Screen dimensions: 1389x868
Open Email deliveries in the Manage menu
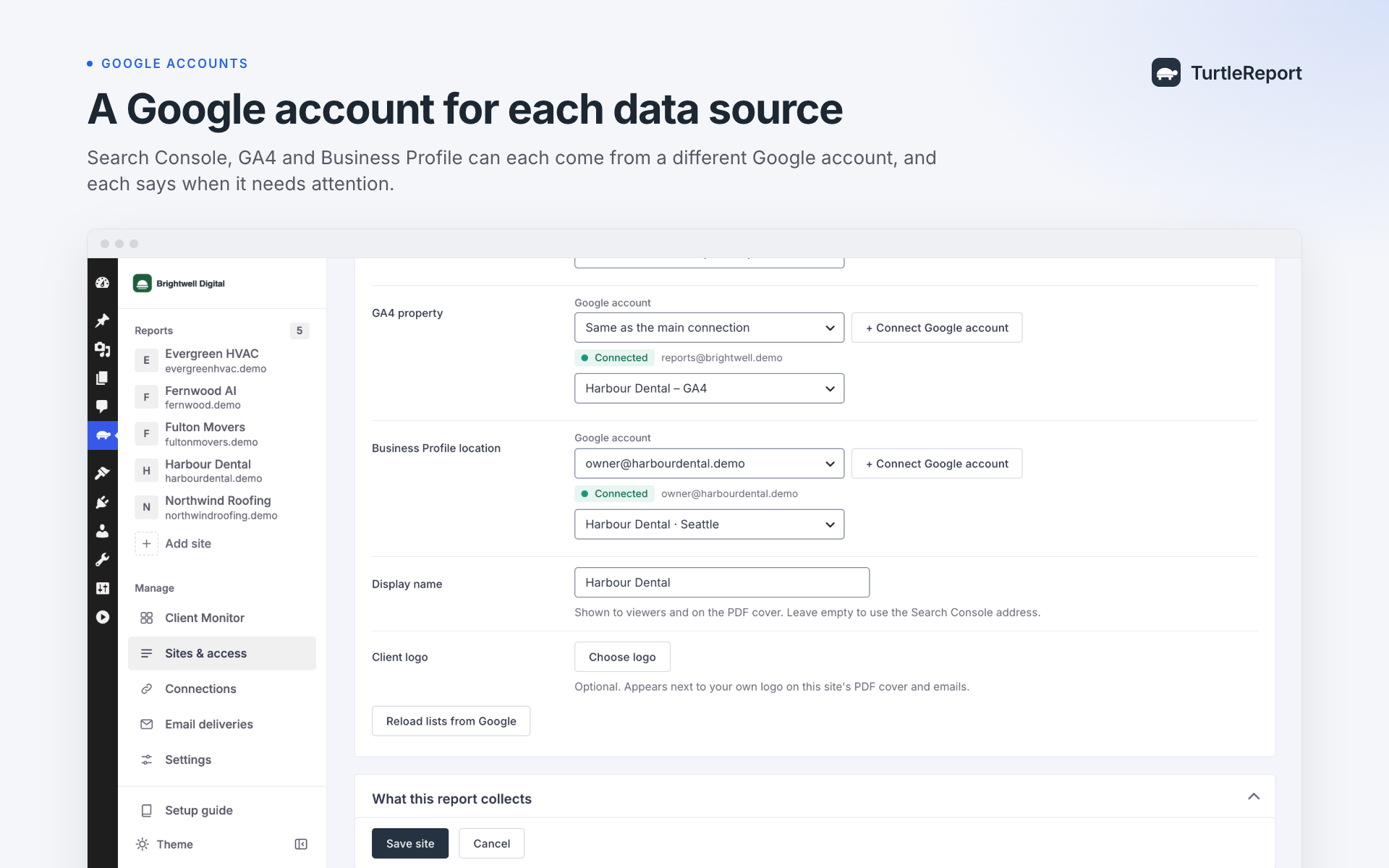tap(222, 724)
